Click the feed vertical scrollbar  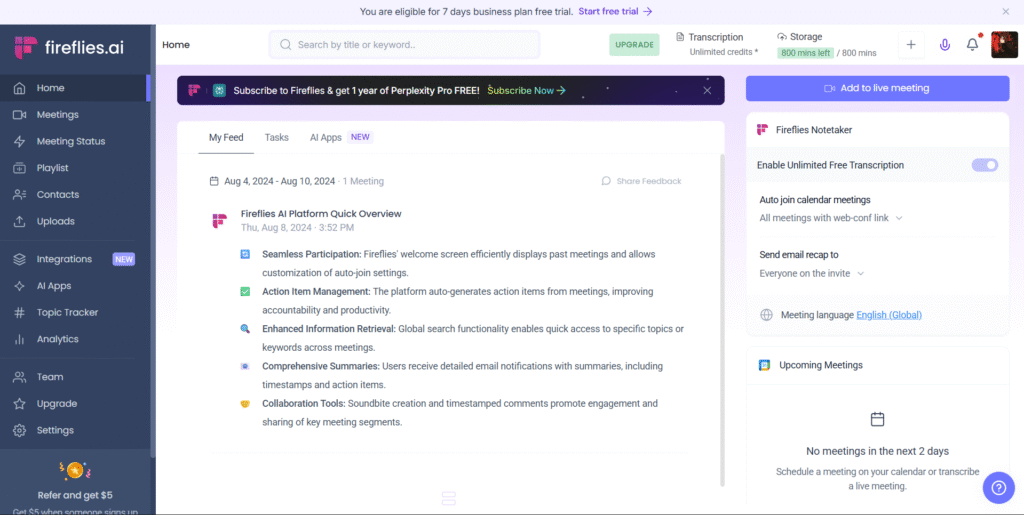click(x=722, y=320)
